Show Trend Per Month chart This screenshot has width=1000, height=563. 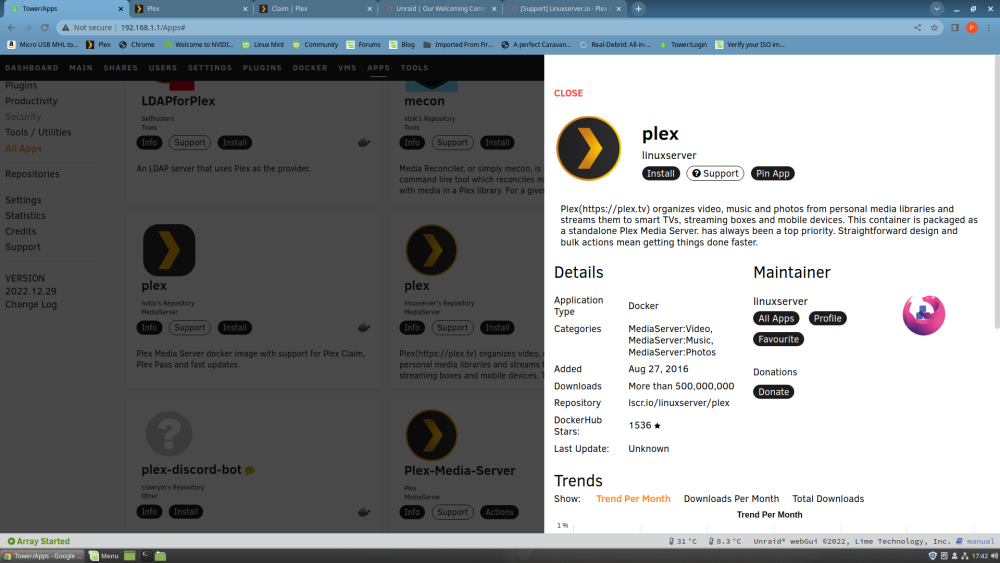633,499
